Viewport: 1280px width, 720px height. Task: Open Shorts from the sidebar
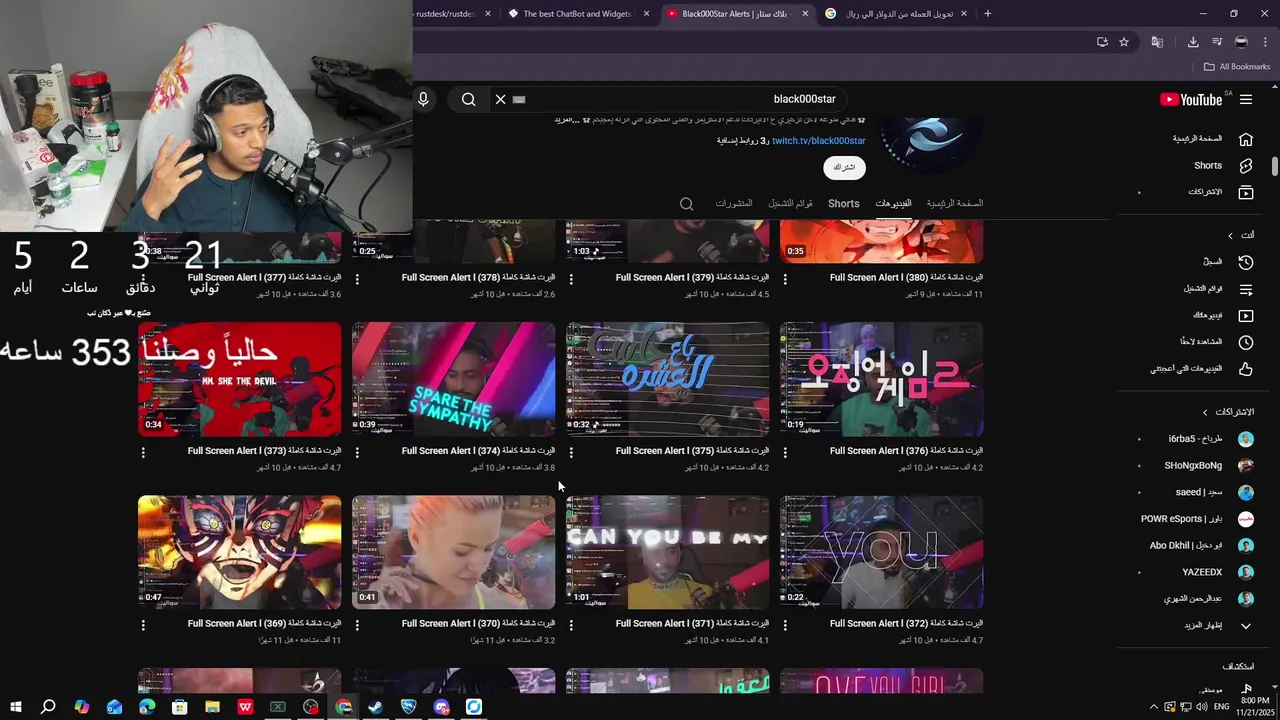(1208, 166)
